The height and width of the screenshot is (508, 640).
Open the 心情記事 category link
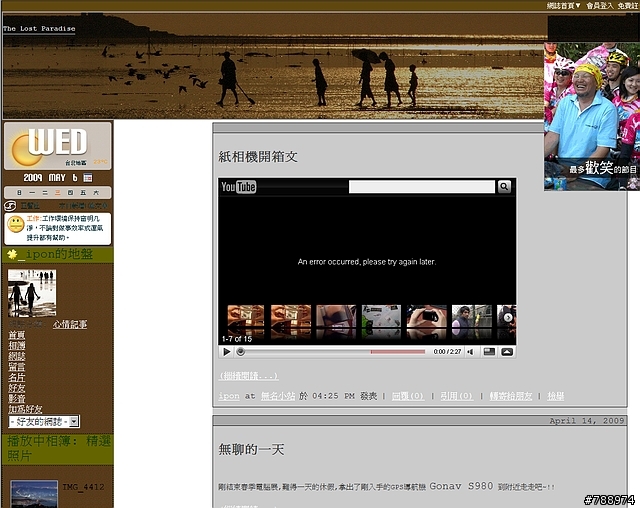[70, 324]
